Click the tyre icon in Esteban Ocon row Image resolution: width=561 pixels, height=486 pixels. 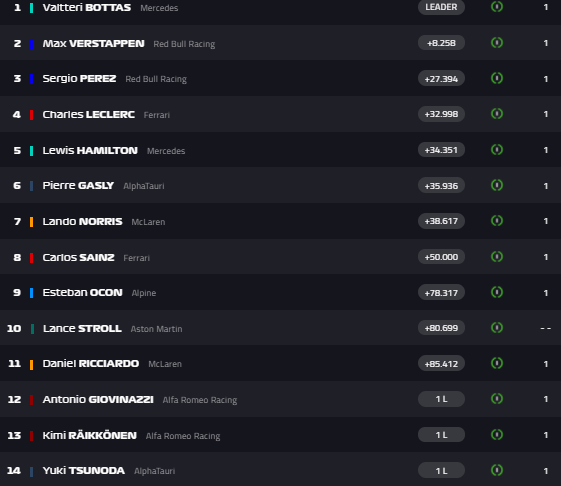497,292
